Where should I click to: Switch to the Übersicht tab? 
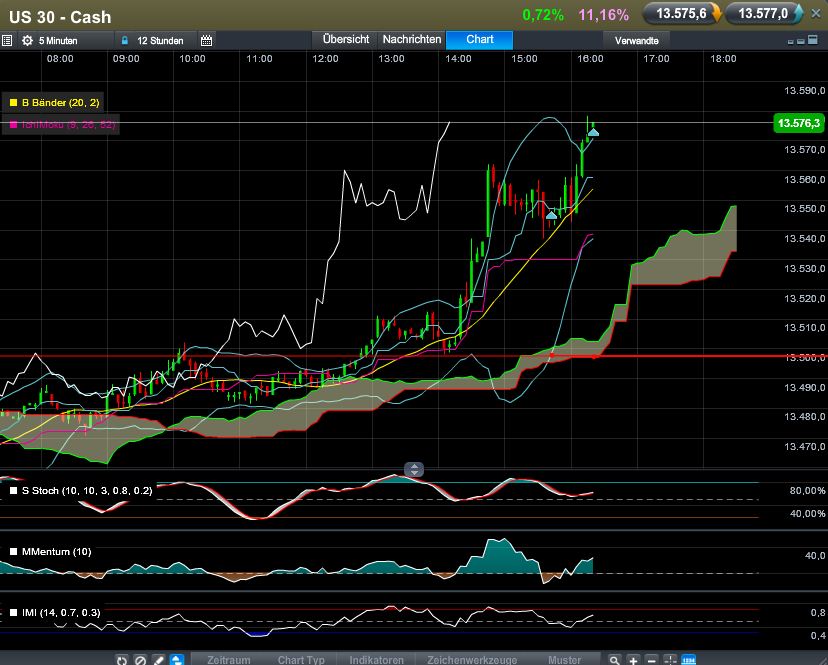346,40
